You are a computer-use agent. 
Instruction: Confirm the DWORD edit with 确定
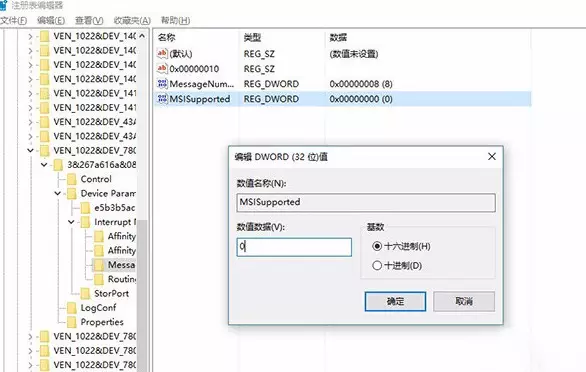pyautogui.click(x=395, y=301)
